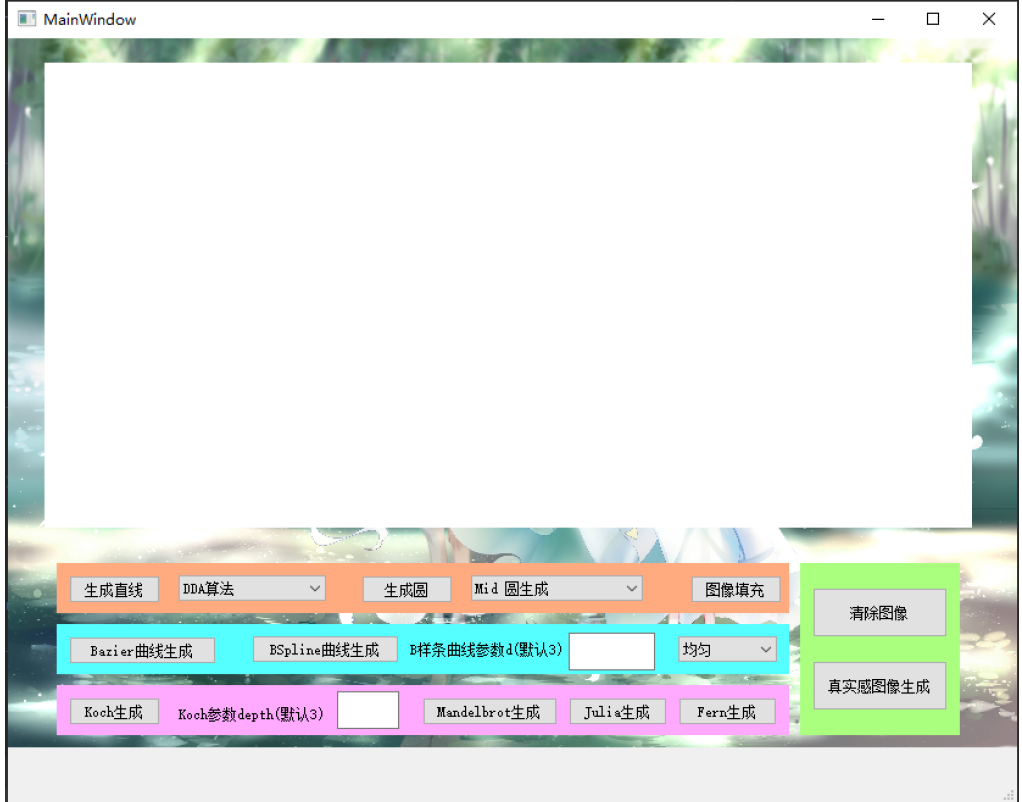Click the BSpline曲线生成 button
Image resolution: width=1022 pixels, height=802 pixels.
325,649
